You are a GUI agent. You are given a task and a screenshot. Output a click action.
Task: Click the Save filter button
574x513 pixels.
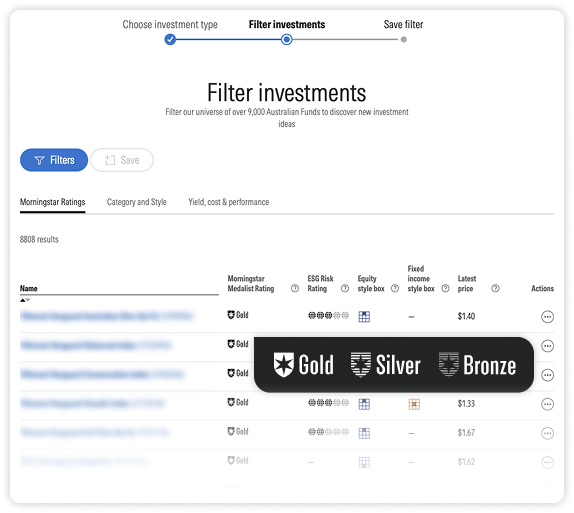[122, 160]
